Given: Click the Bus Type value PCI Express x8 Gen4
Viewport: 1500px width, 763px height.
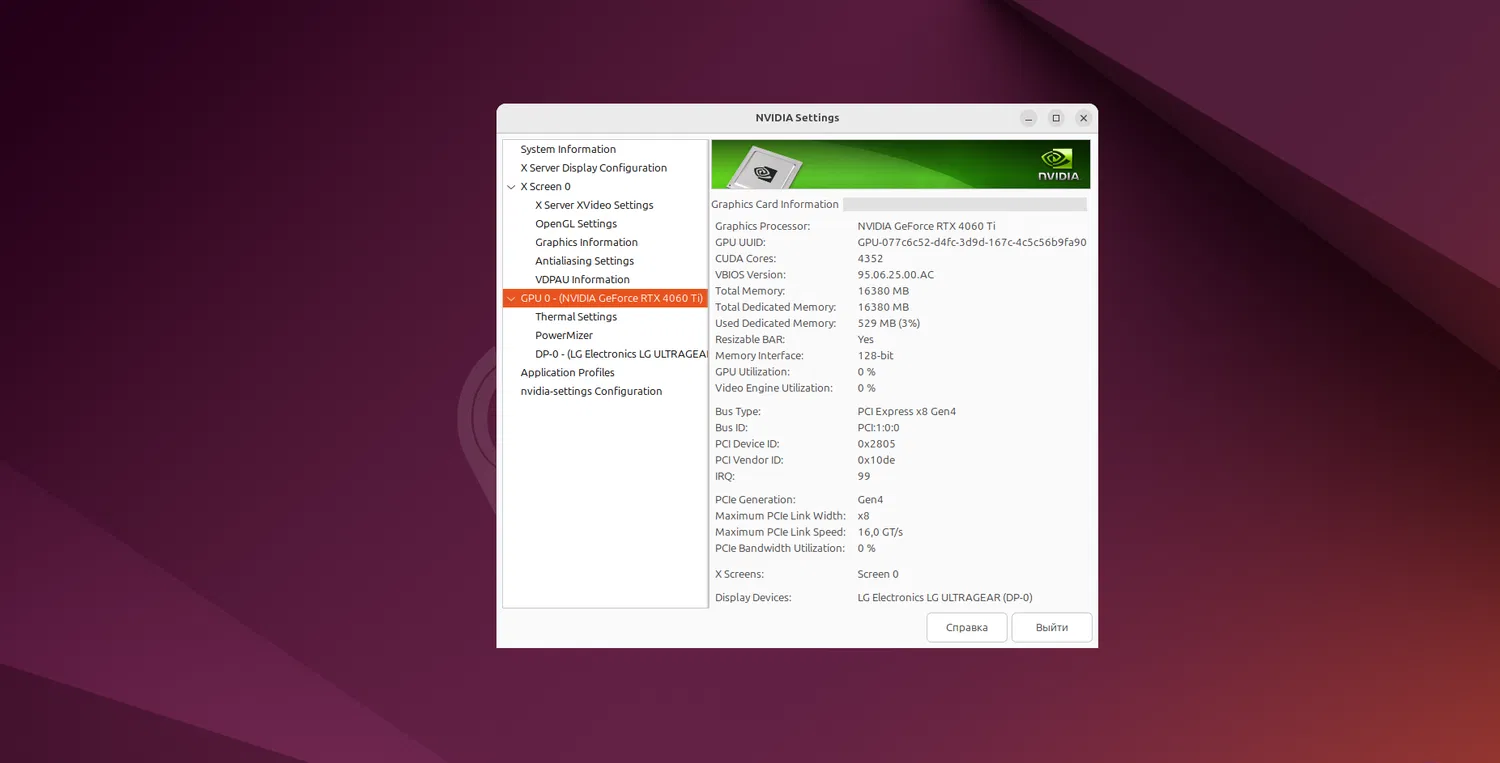Looking at the screenshot, I should (x=907, y=412).
